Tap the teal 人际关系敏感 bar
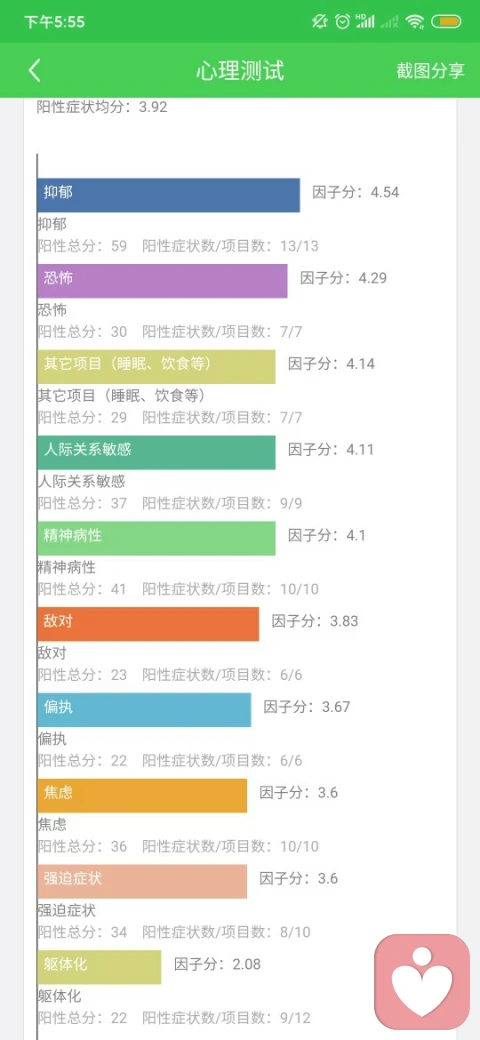The height and width of the screenshot is (1040, 480). point(156,452)
